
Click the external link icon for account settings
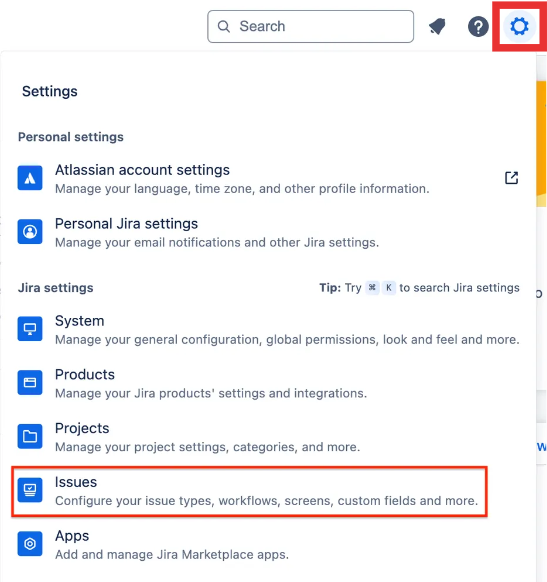click(511, 178)
